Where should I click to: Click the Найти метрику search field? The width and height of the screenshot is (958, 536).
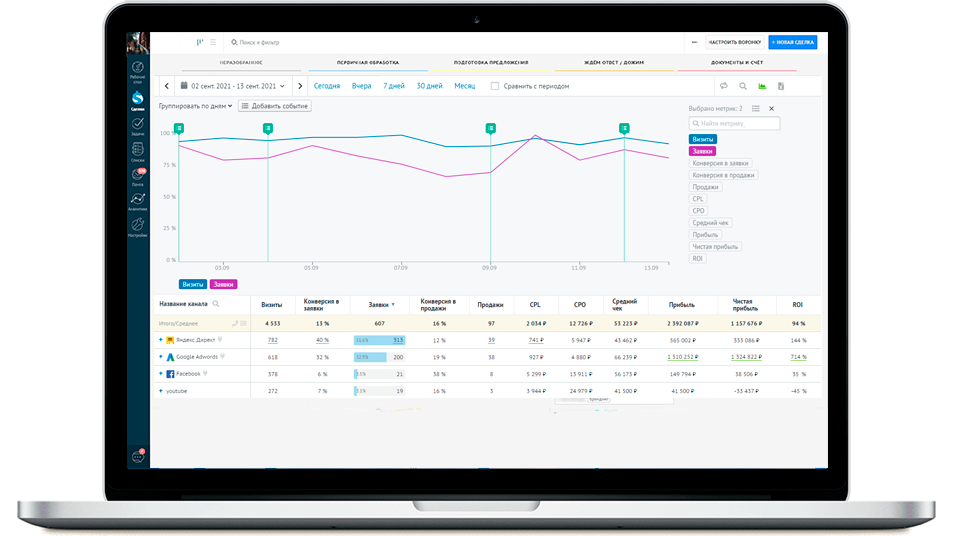[x=734, y=123]
